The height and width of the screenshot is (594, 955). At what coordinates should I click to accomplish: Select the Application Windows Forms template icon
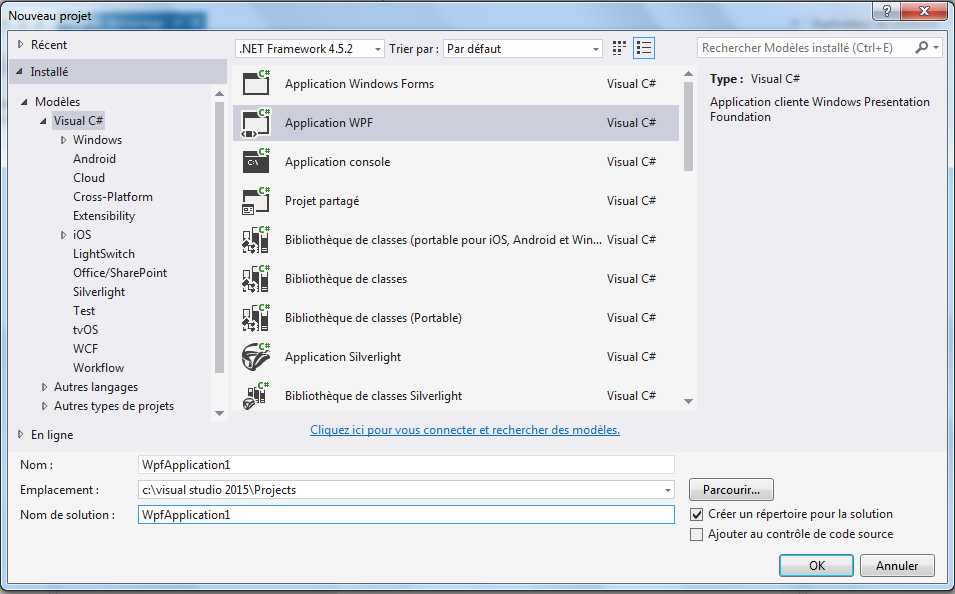(255, 83)
